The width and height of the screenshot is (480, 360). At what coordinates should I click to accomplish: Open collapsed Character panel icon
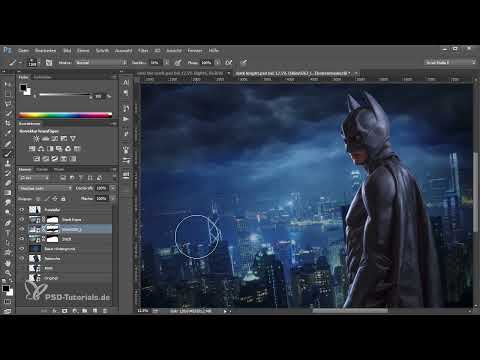[x=126, y=82]
